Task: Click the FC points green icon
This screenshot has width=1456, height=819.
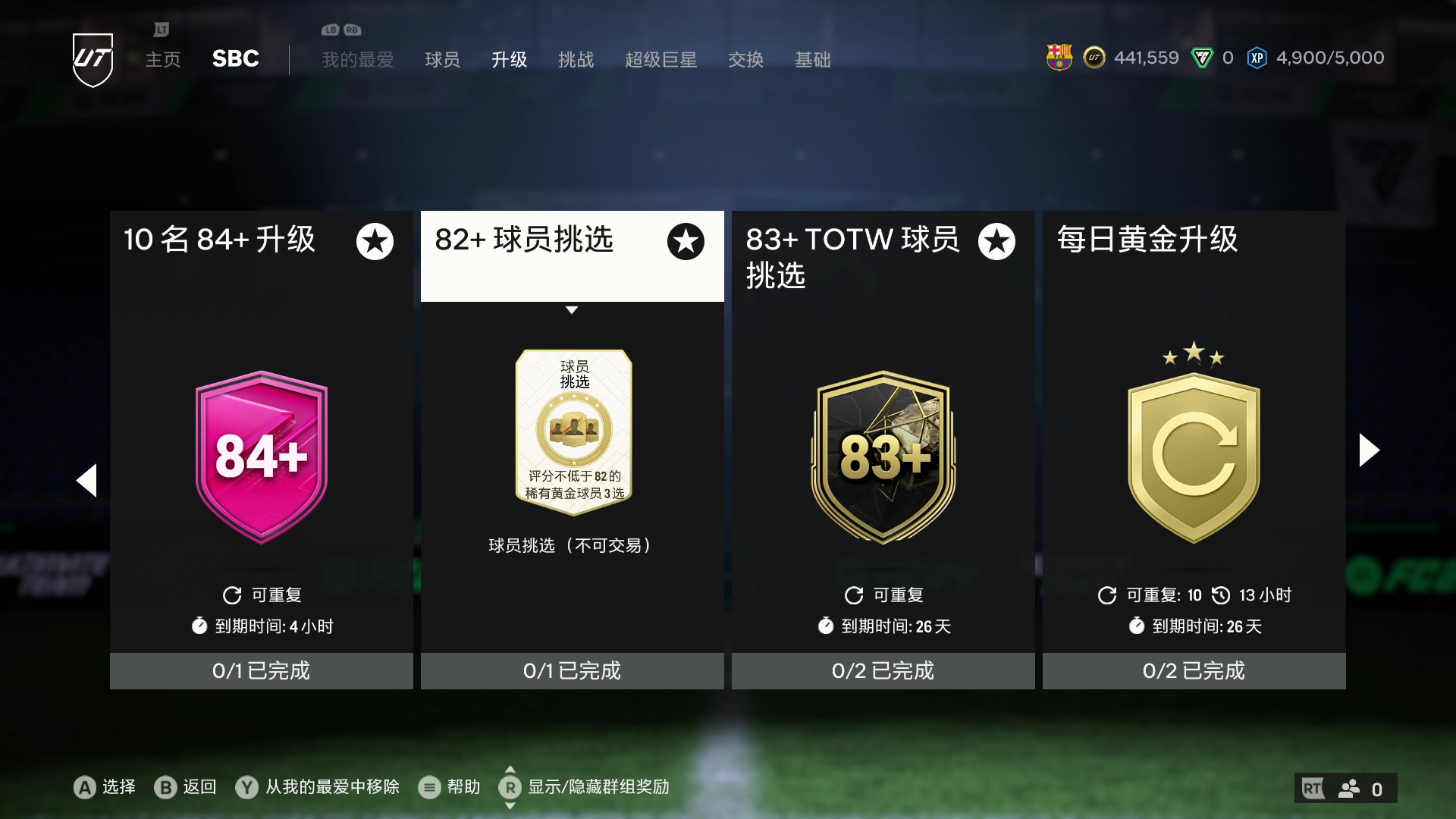Action: (1203, 58)
